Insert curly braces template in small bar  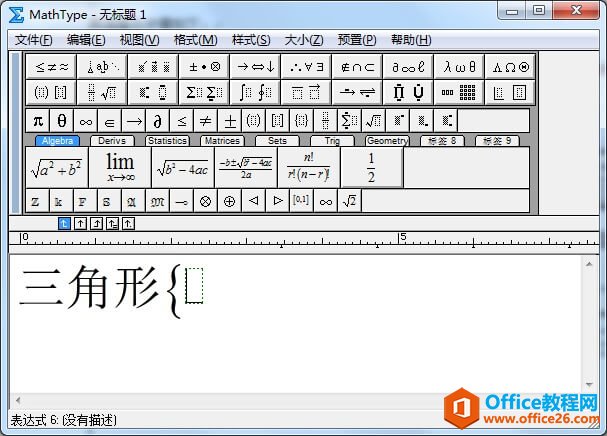pos(302,121)
